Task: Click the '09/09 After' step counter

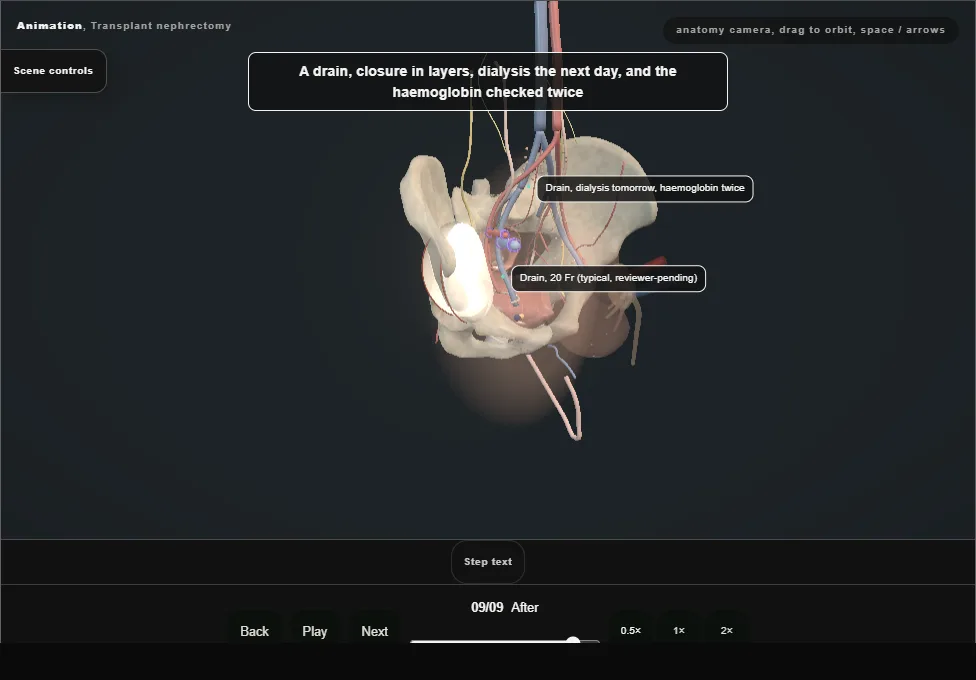Action: coord(505,607)
